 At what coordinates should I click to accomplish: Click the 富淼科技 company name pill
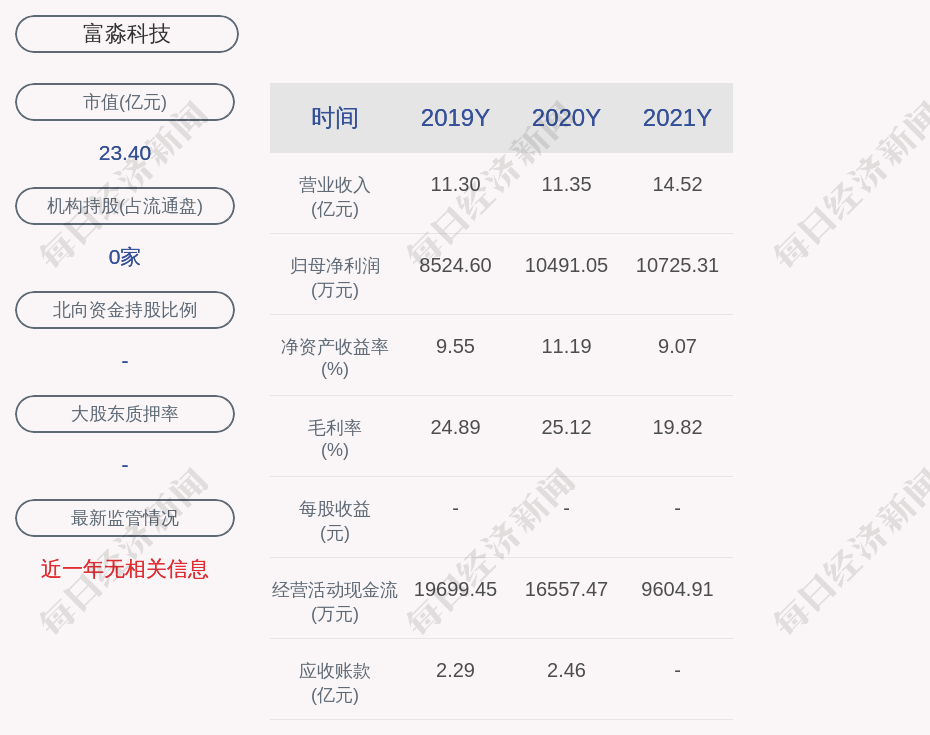pyautogui.click(x=127, y=34)
